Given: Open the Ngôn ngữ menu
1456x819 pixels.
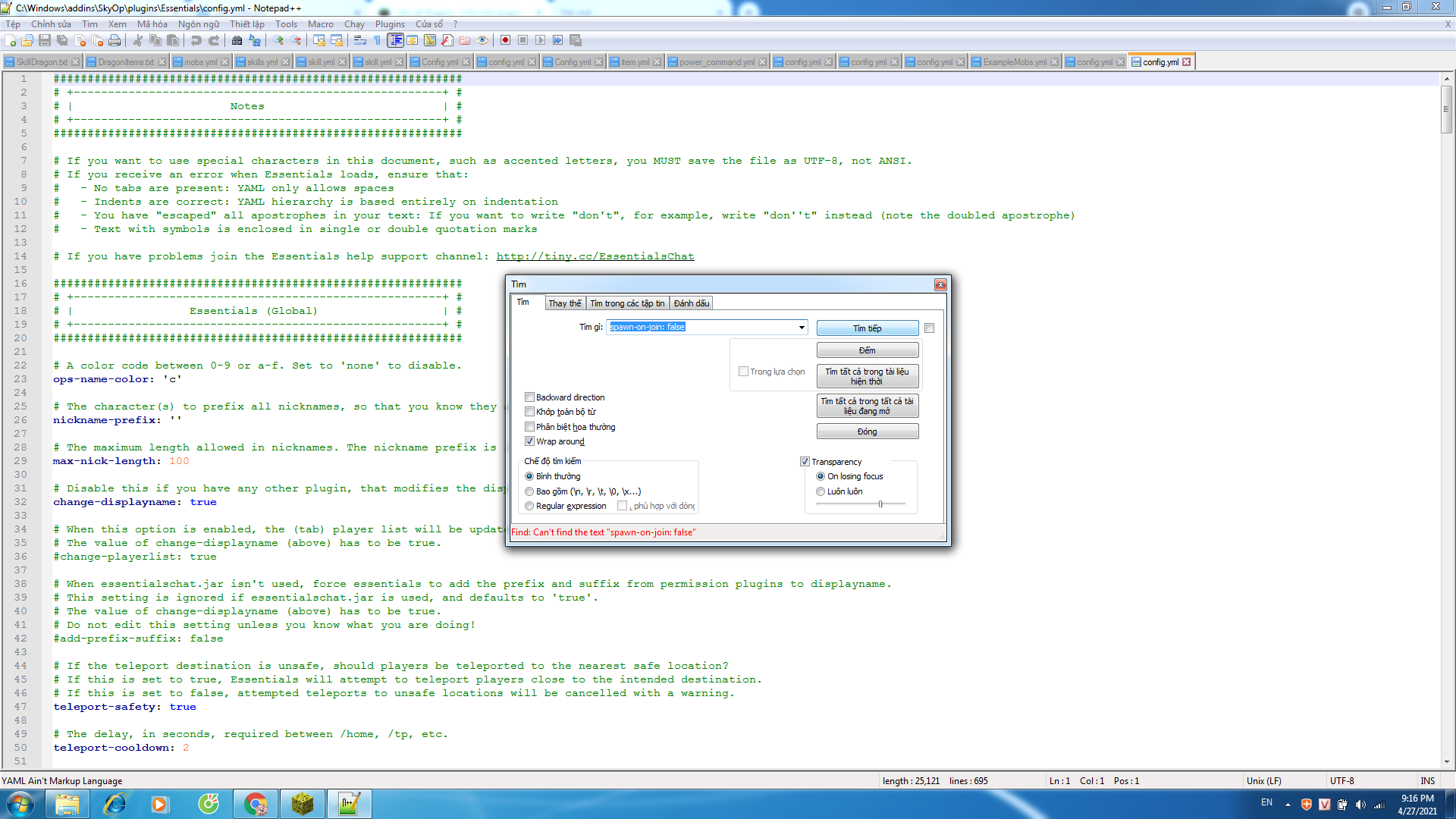Looking at the screenshot, I should tap(198, 24).
